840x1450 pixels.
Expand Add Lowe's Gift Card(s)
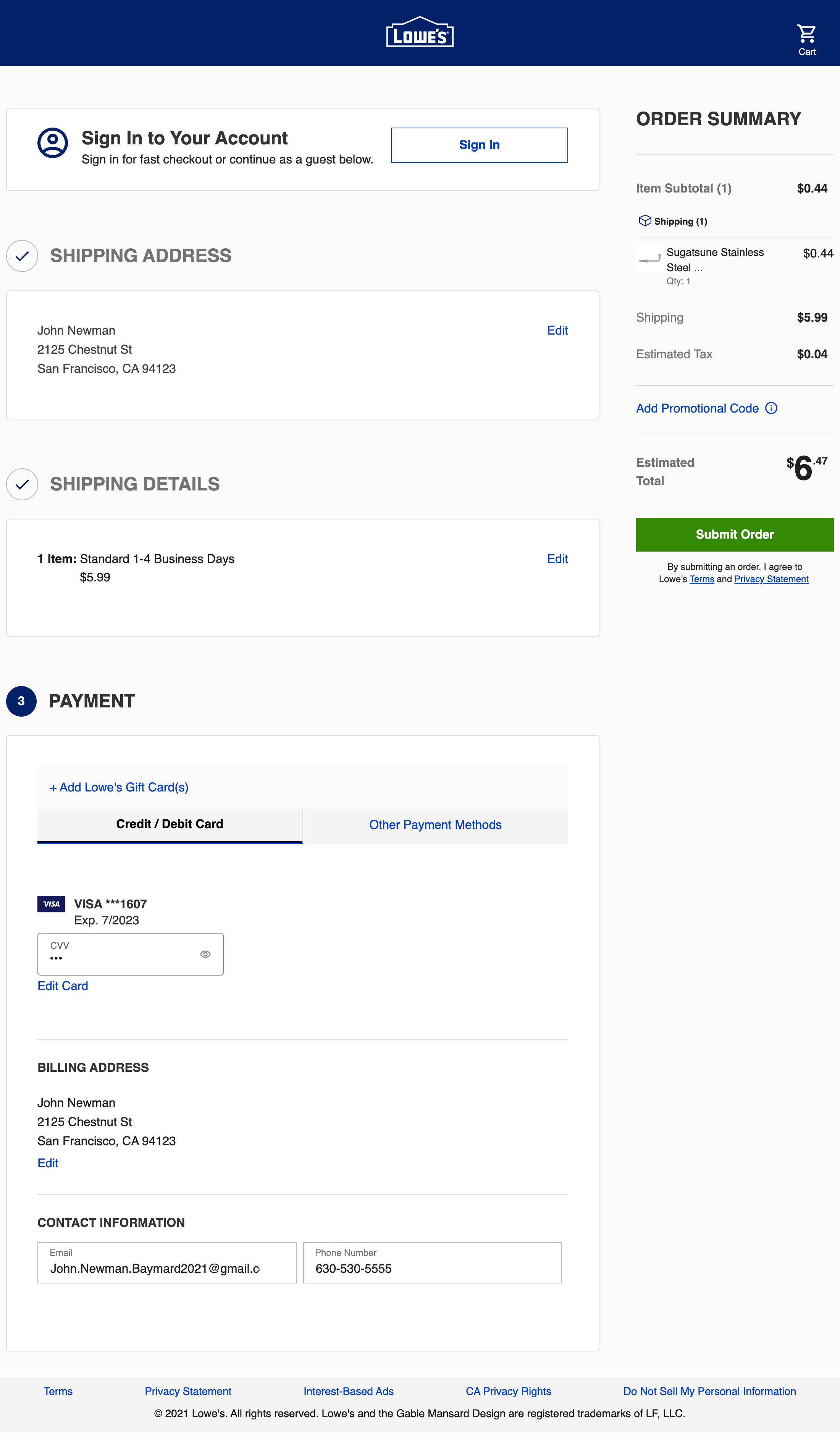click(x=119, y=787)
